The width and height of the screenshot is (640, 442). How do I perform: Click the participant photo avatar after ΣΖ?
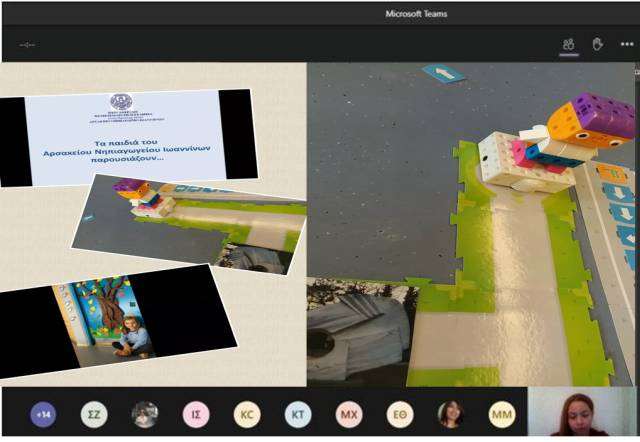pyautogui.click(x=145, y=414)
